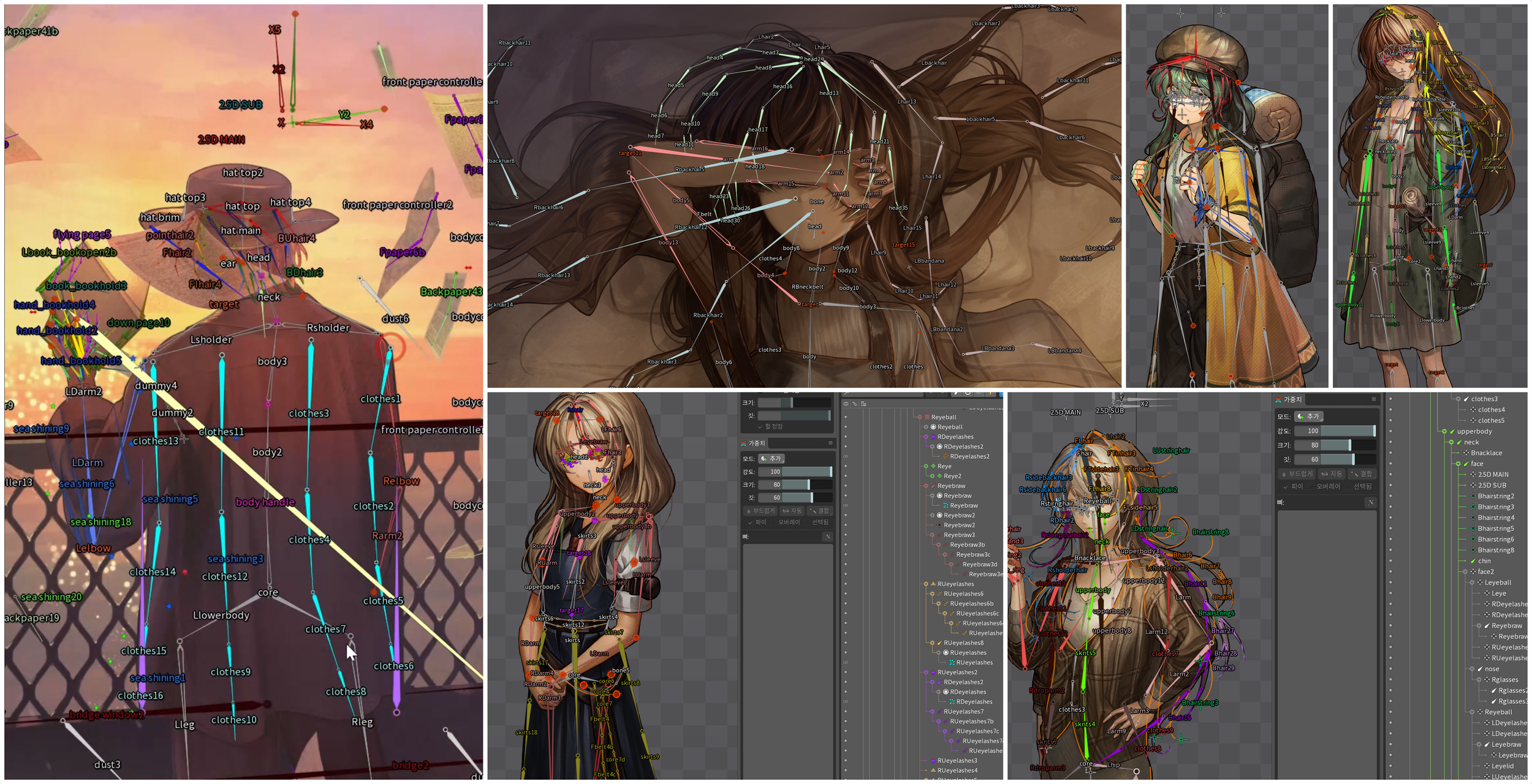Toggle the 휠 정점 checkbox
Viewport: 1532px width, 784px height.
coord(760,427)
